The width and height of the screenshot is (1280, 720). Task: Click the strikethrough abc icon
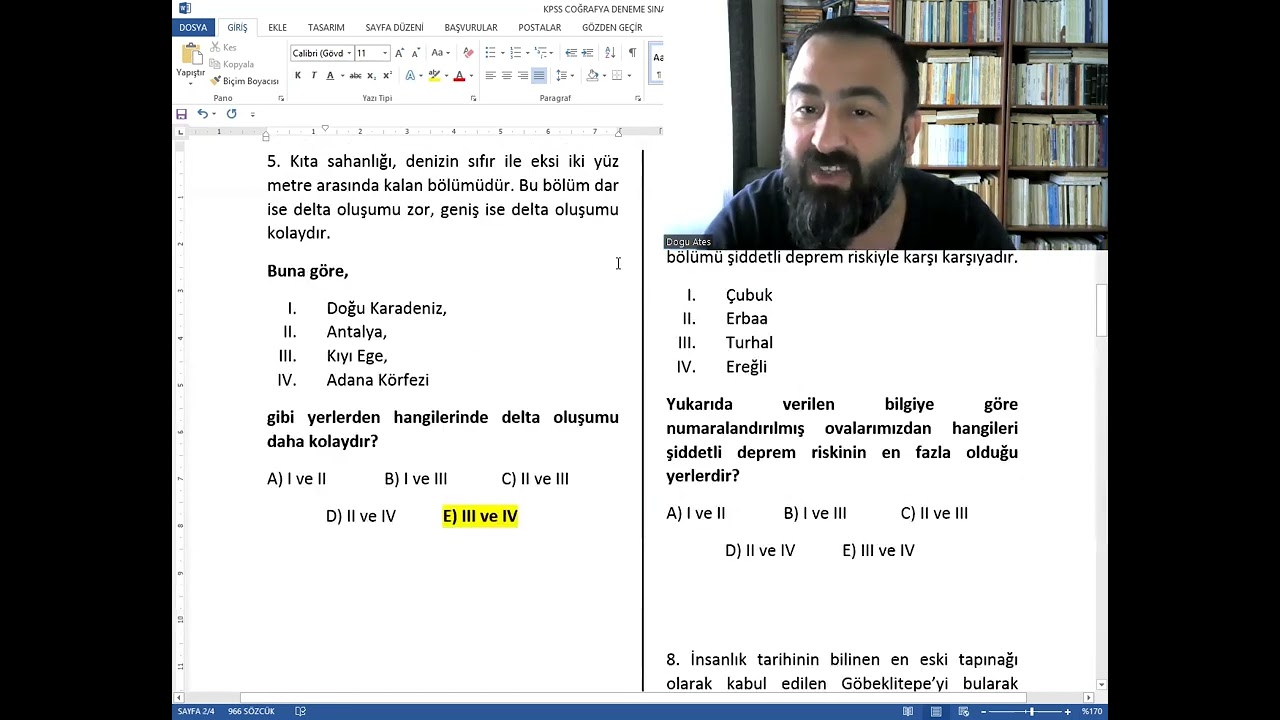click(x=355, y=76)
